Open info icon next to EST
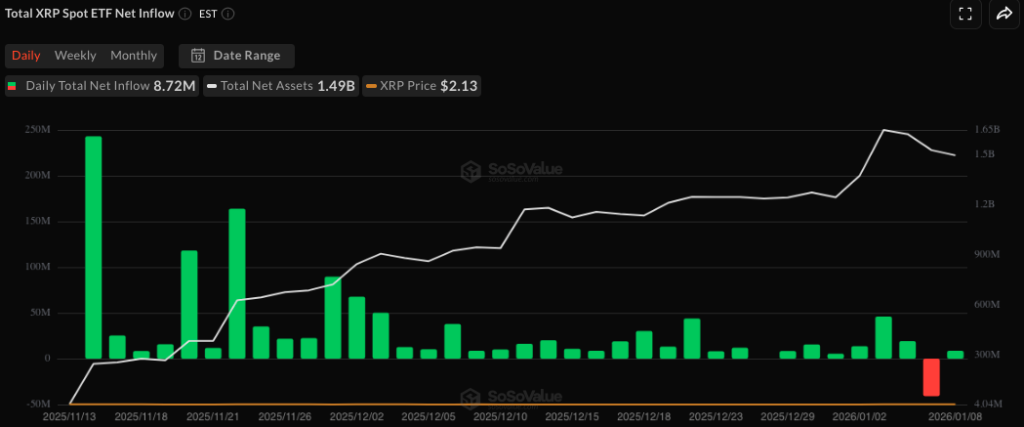Screen dimensions: 1024x427 pyautogui.click(x=229, y=14)
